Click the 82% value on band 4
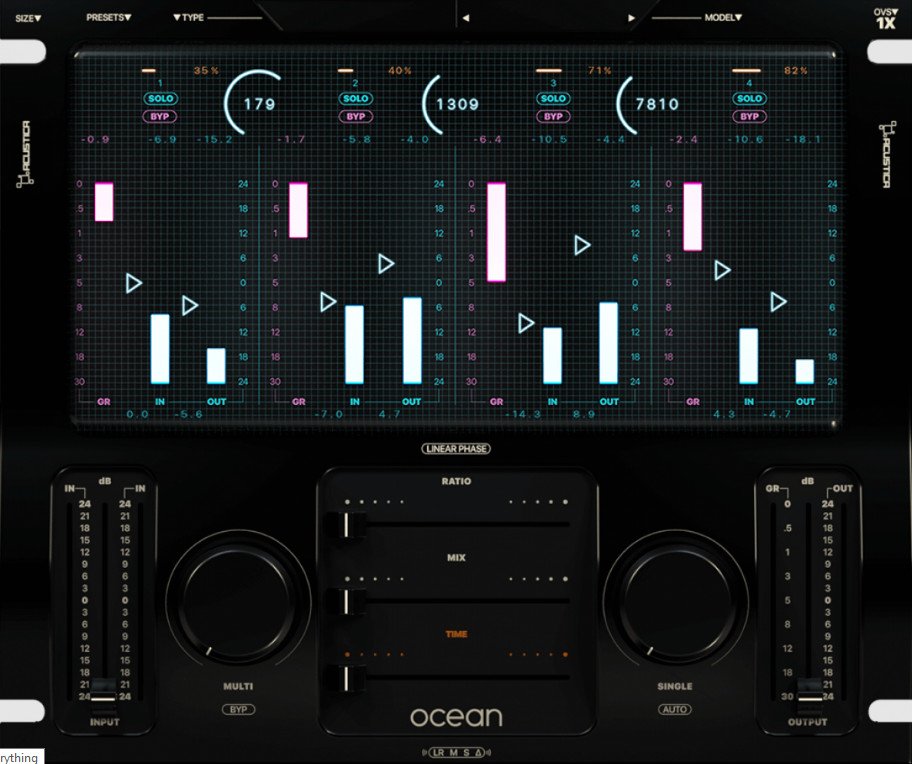 796,71
